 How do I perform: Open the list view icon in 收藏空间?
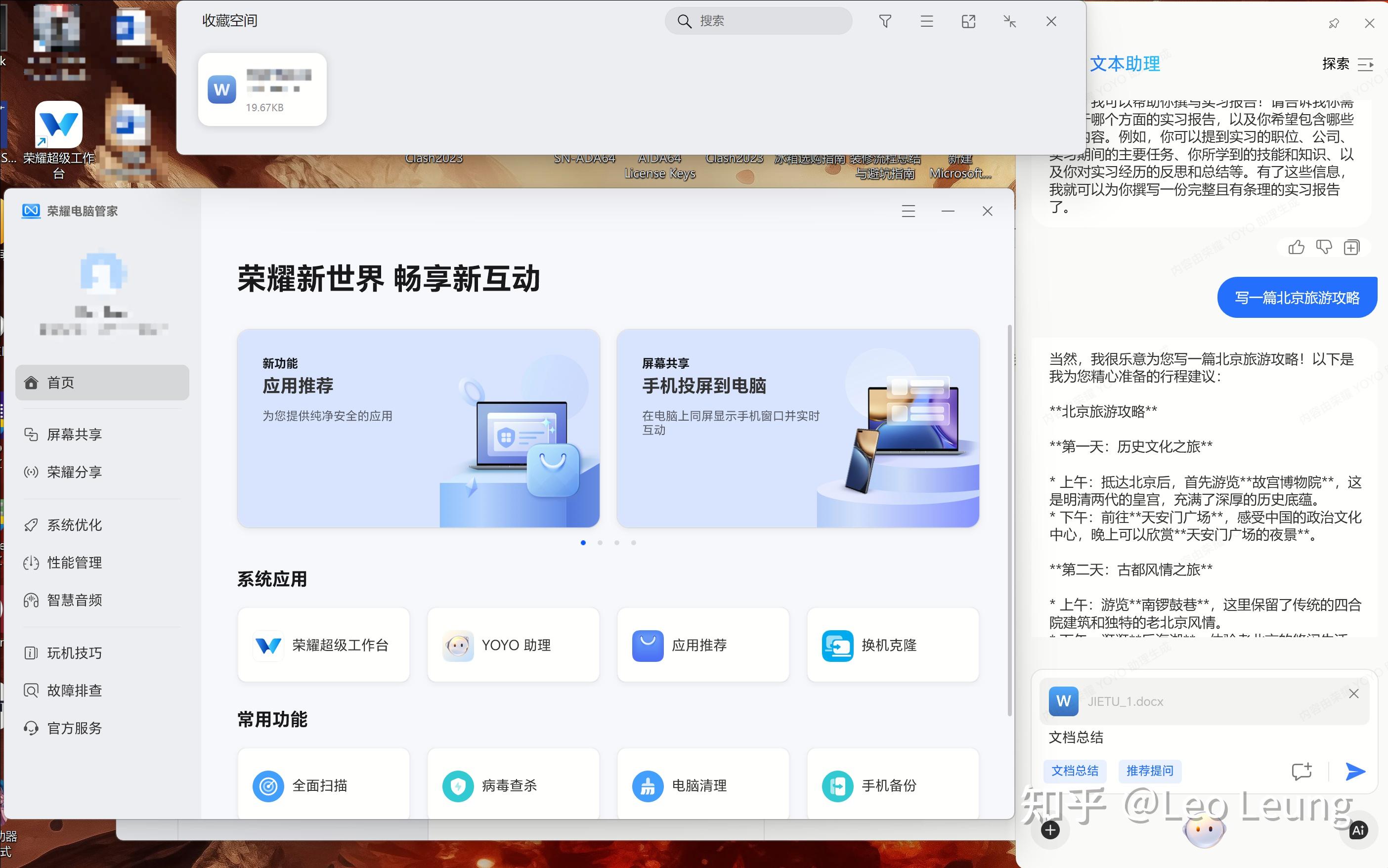click(926, 21)
